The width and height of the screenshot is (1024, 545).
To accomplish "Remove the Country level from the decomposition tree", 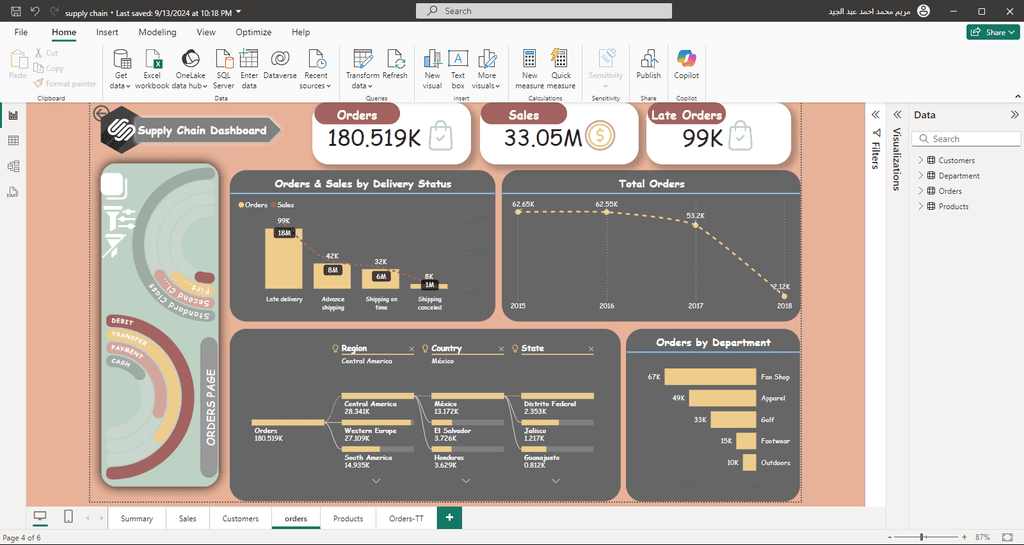I will (x=501, y=349).
